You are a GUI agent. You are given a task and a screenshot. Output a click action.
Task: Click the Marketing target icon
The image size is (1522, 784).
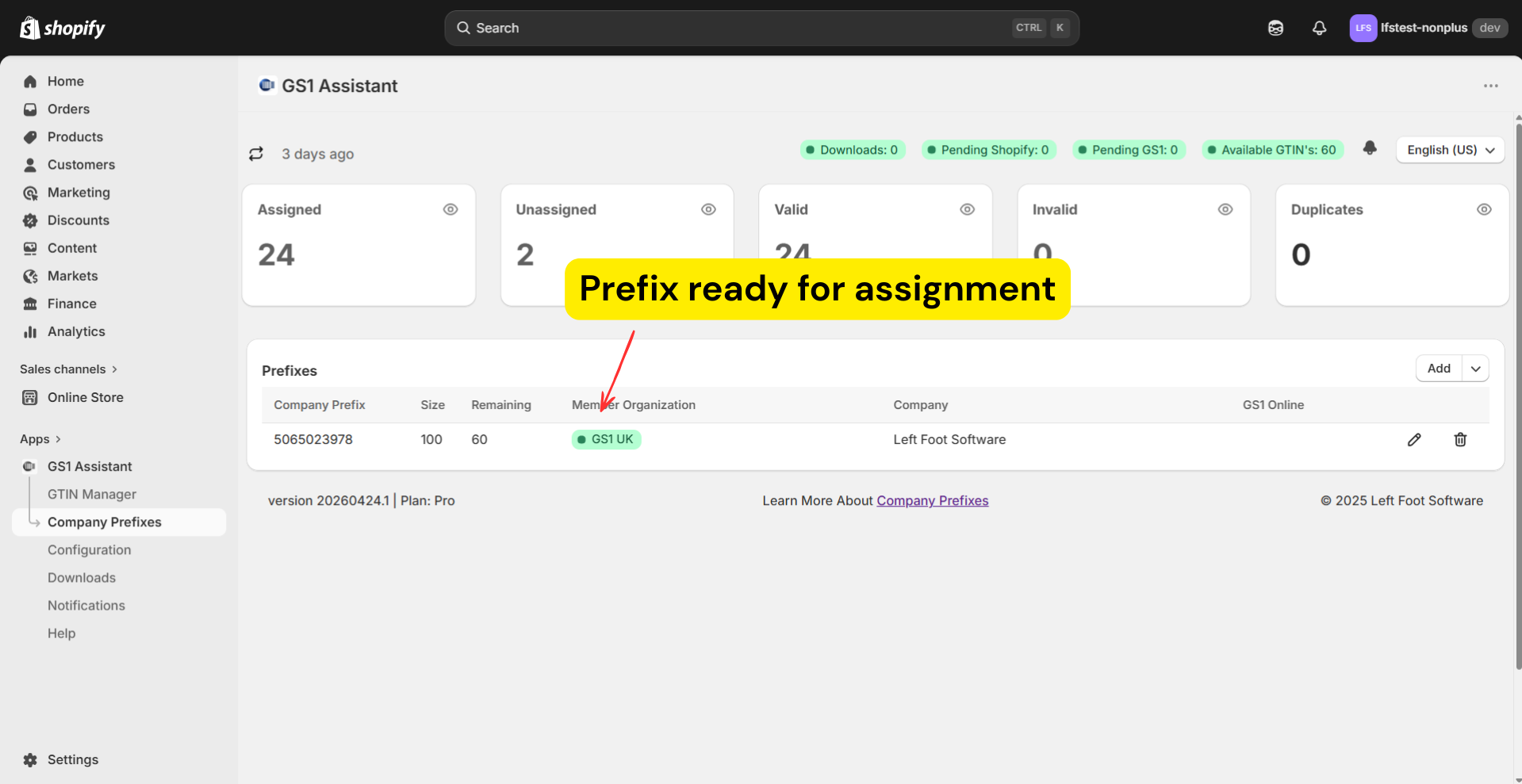tap(30, 193)
